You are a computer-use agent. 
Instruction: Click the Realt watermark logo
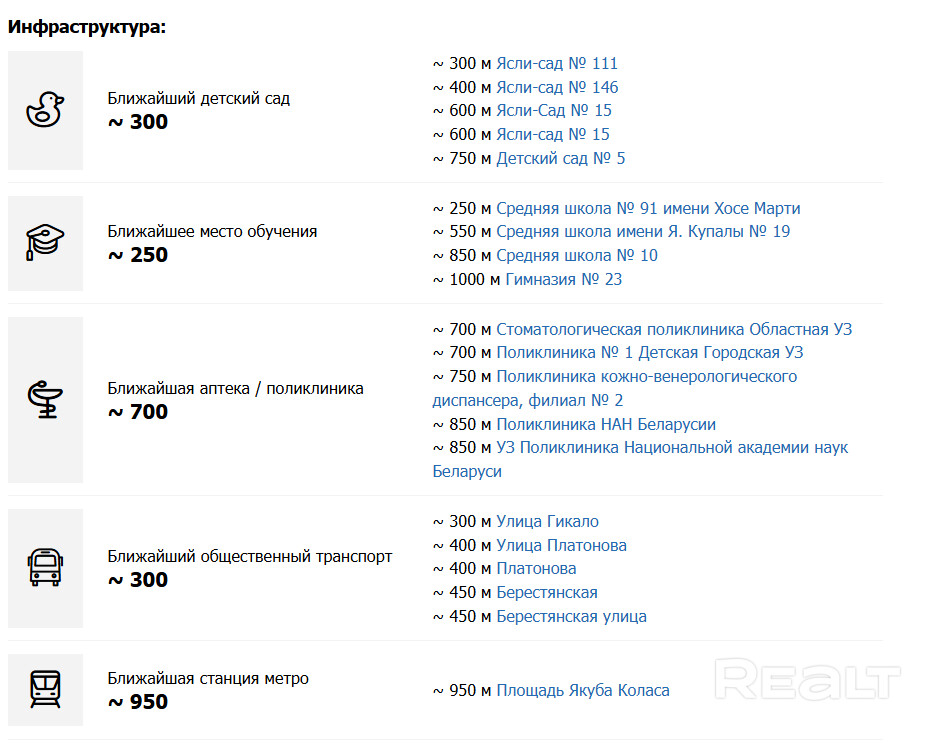click(x=808, y=680)
